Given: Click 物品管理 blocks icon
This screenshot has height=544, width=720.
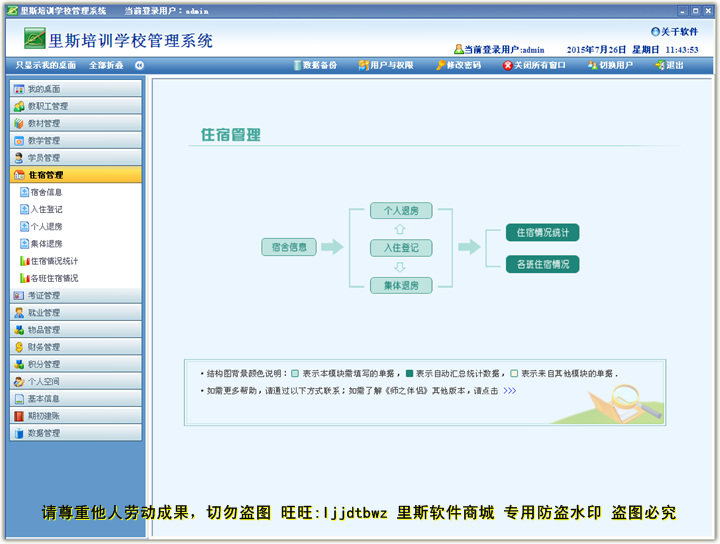Looking at the screenshot, I should point(19,330).
